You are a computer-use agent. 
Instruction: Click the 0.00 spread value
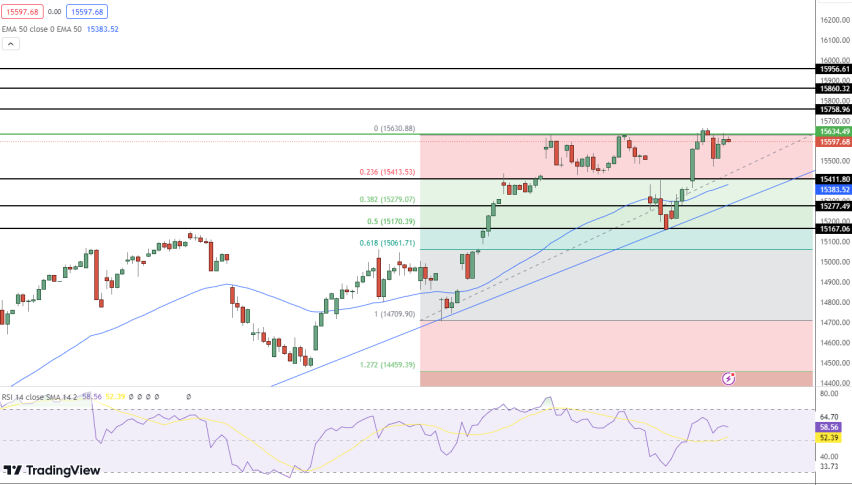coord(54,11)
